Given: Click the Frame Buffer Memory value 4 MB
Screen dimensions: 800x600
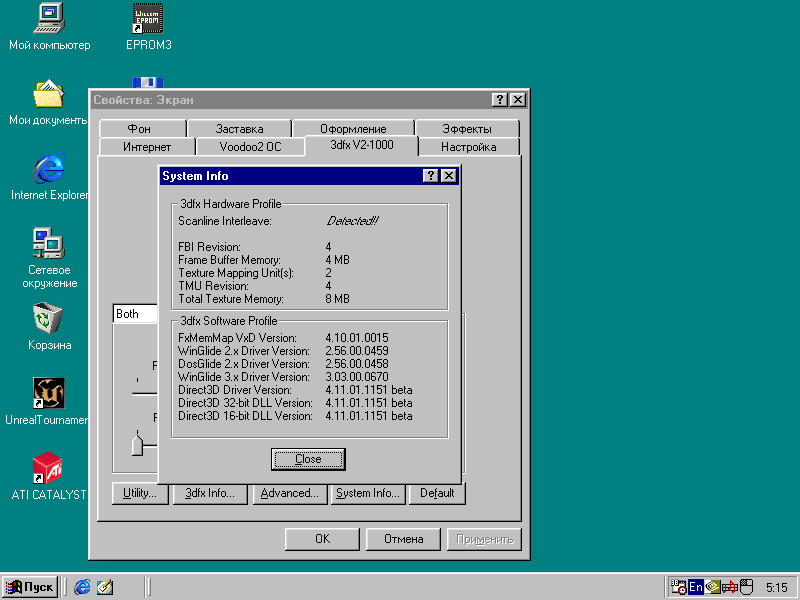Looking at the screenshot, I should point(338,260).
